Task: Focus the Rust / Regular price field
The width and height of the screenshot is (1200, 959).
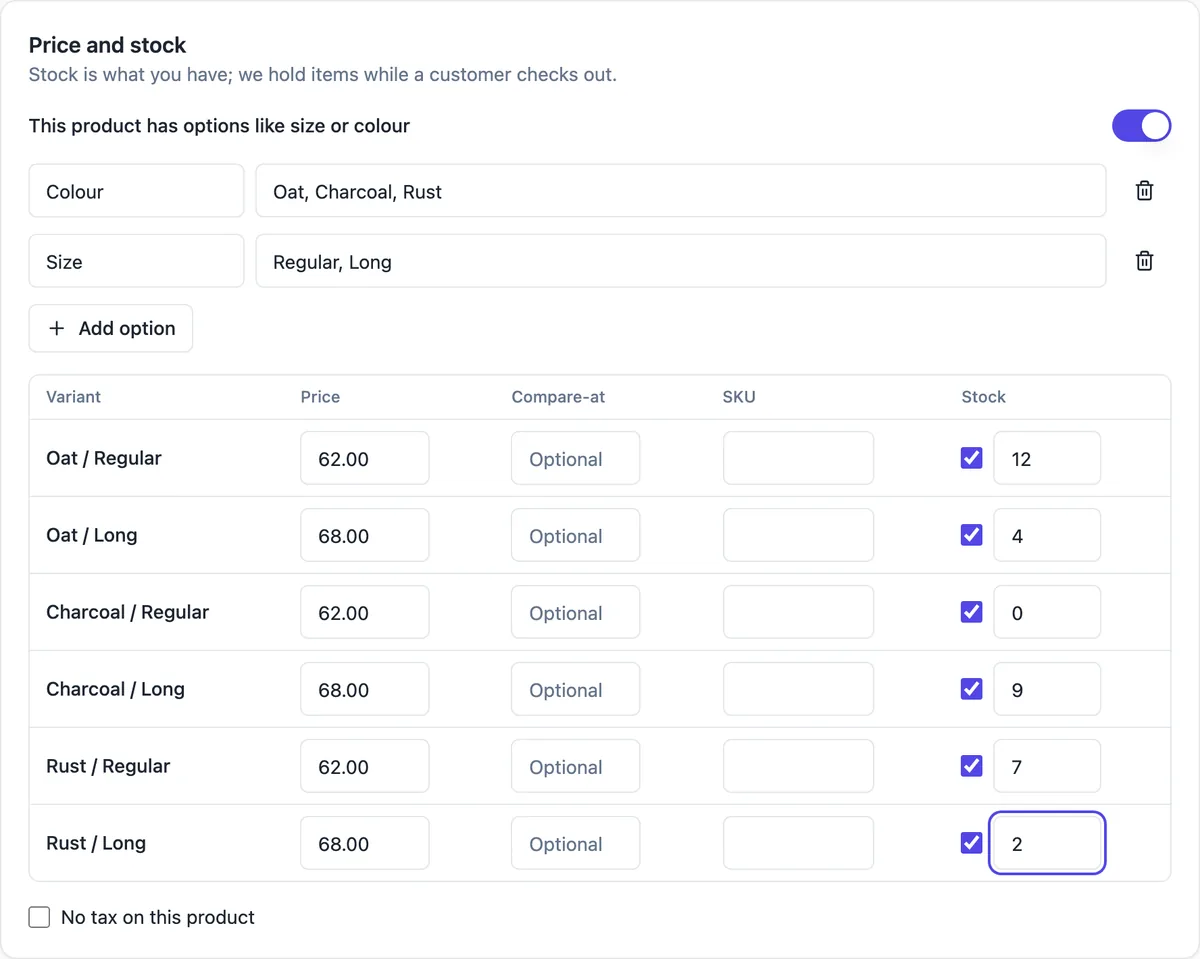Action: coord(365,766)
